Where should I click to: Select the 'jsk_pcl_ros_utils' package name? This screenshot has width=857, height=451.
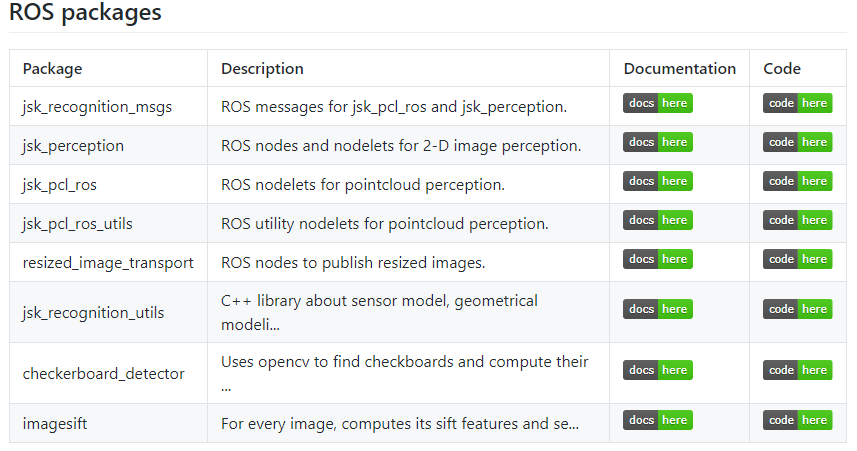click(78, 224)
